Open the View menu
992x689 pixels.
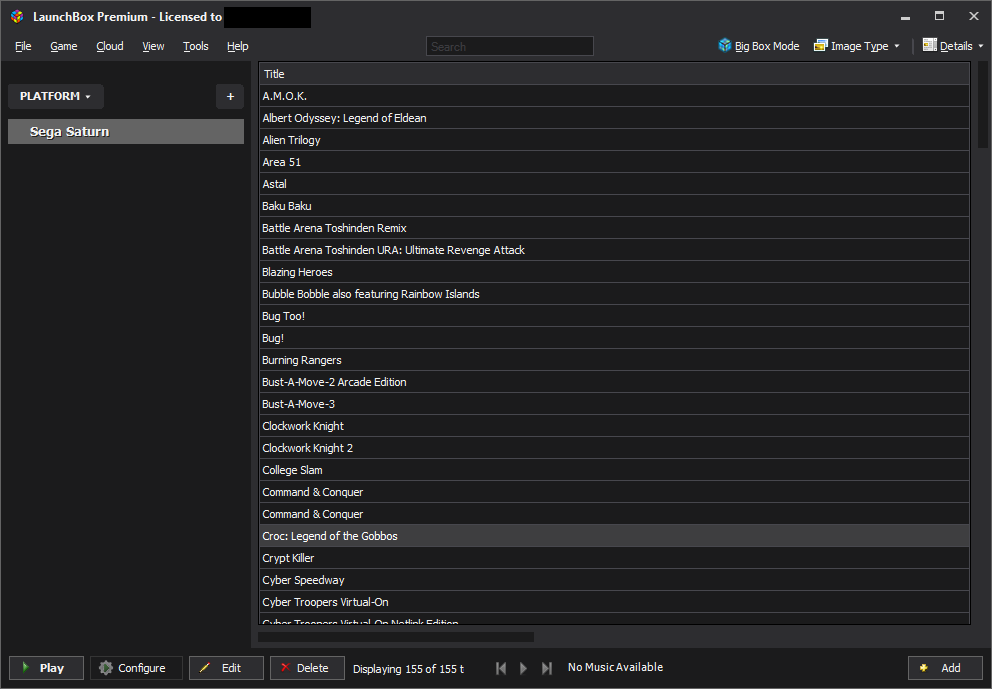(x=153, y=46)
